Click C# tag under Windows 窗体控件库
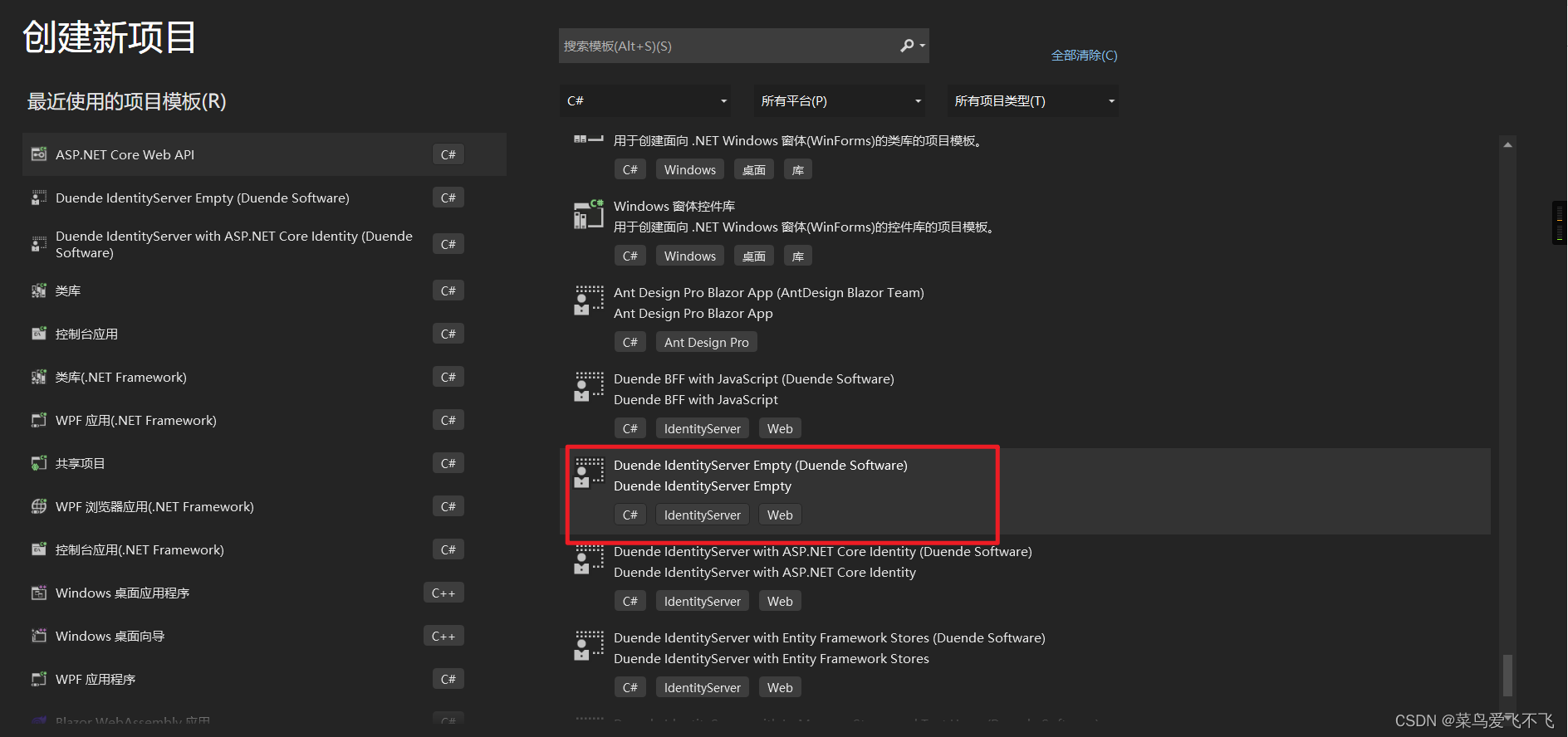This screenshot has height=737, width=1568. coord(630,256)
